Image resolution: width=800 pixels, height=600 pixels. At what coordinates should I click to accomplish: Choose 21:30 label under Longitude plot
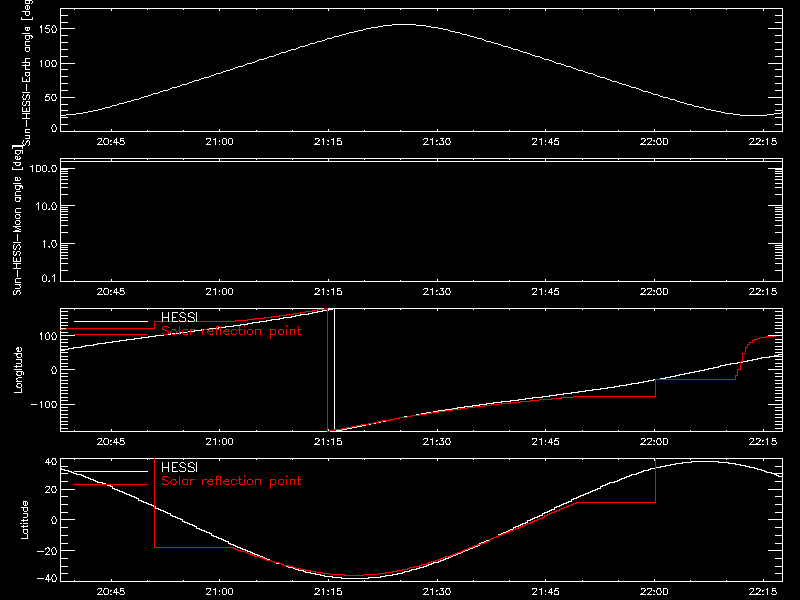coord(437,442)
